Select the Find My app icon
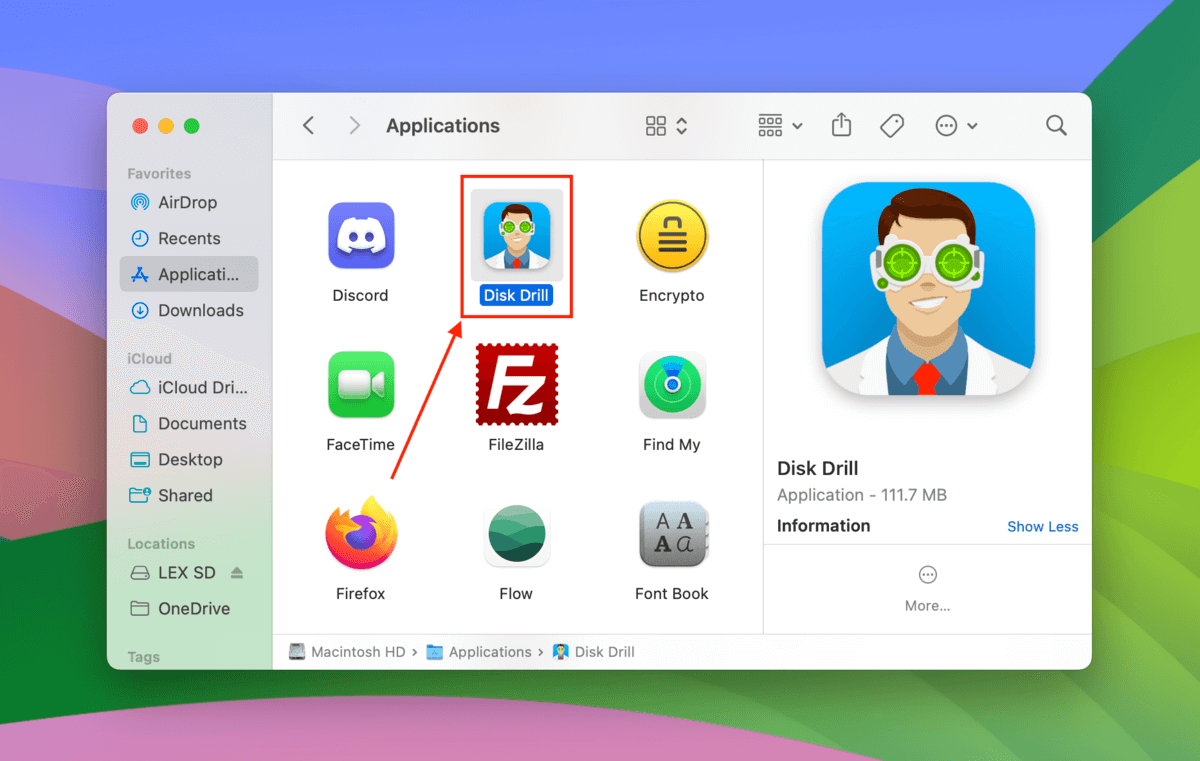 point(672,385)
